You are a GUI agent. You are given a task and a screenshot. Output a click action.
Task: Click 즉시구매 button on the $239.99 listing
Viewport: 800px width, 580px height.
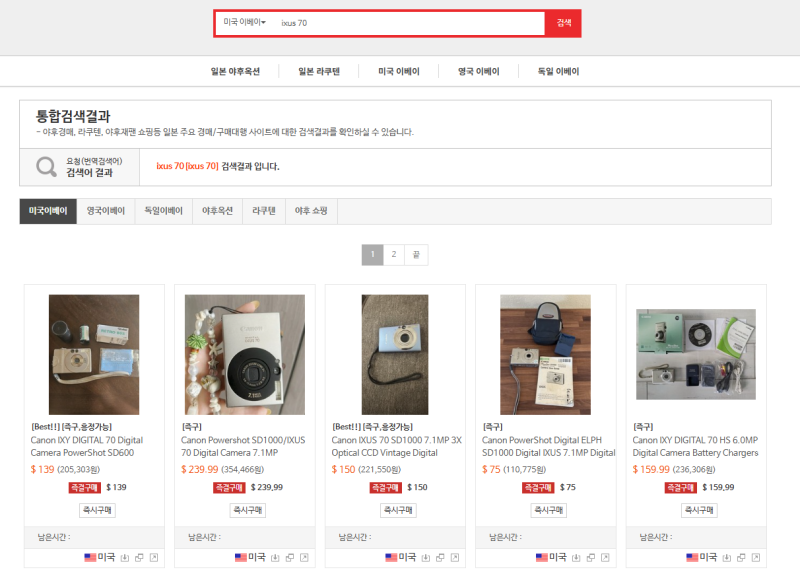247,510
